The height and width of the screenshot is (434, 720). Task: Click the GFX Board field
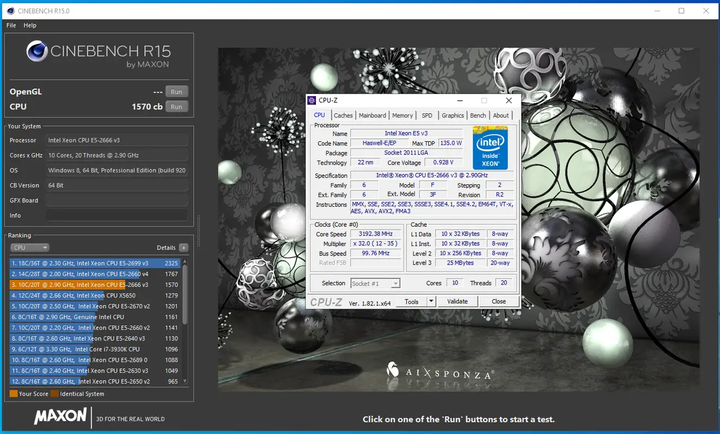click(117, 200)
